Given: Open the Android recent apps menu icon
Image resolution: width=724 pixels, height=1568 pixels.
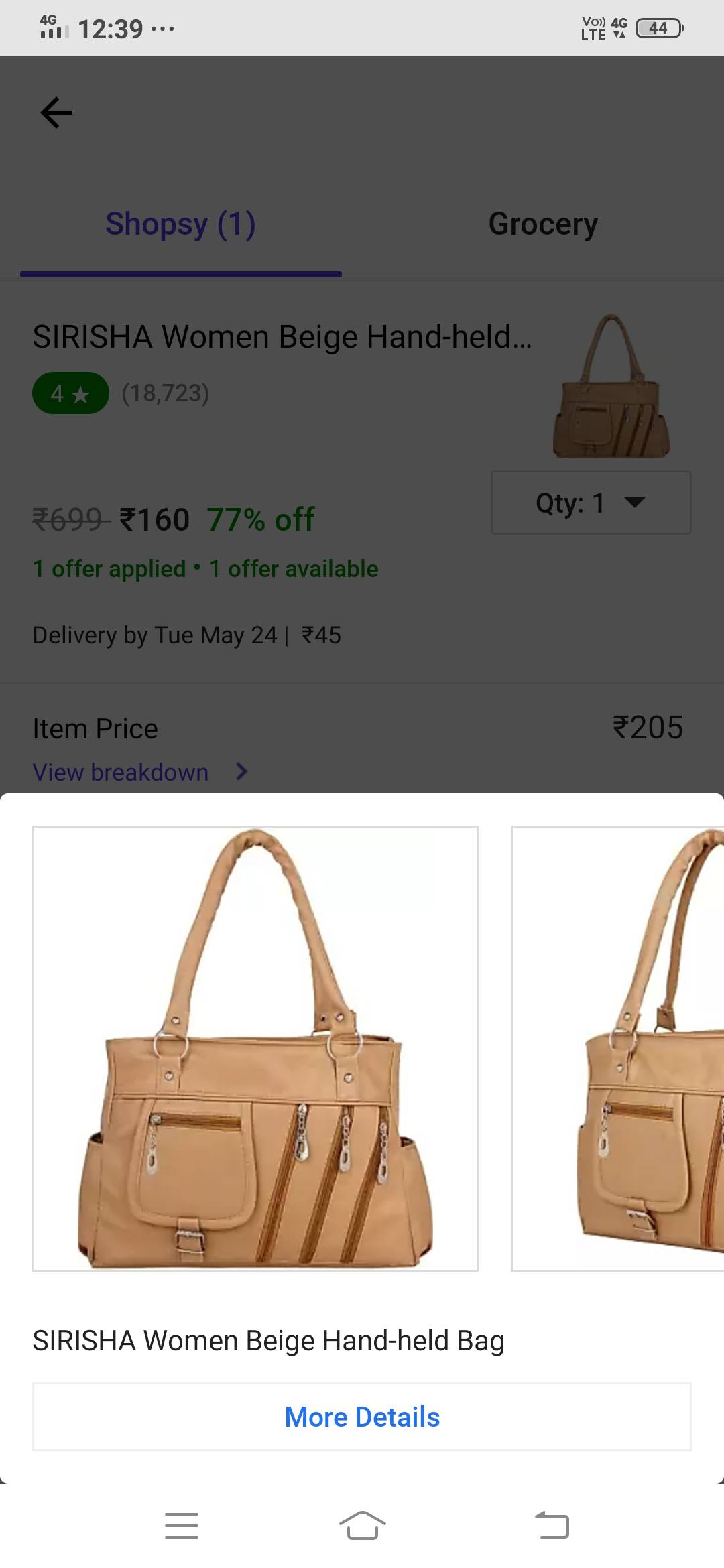Looking at the screenshot, I should [181, 1525].
